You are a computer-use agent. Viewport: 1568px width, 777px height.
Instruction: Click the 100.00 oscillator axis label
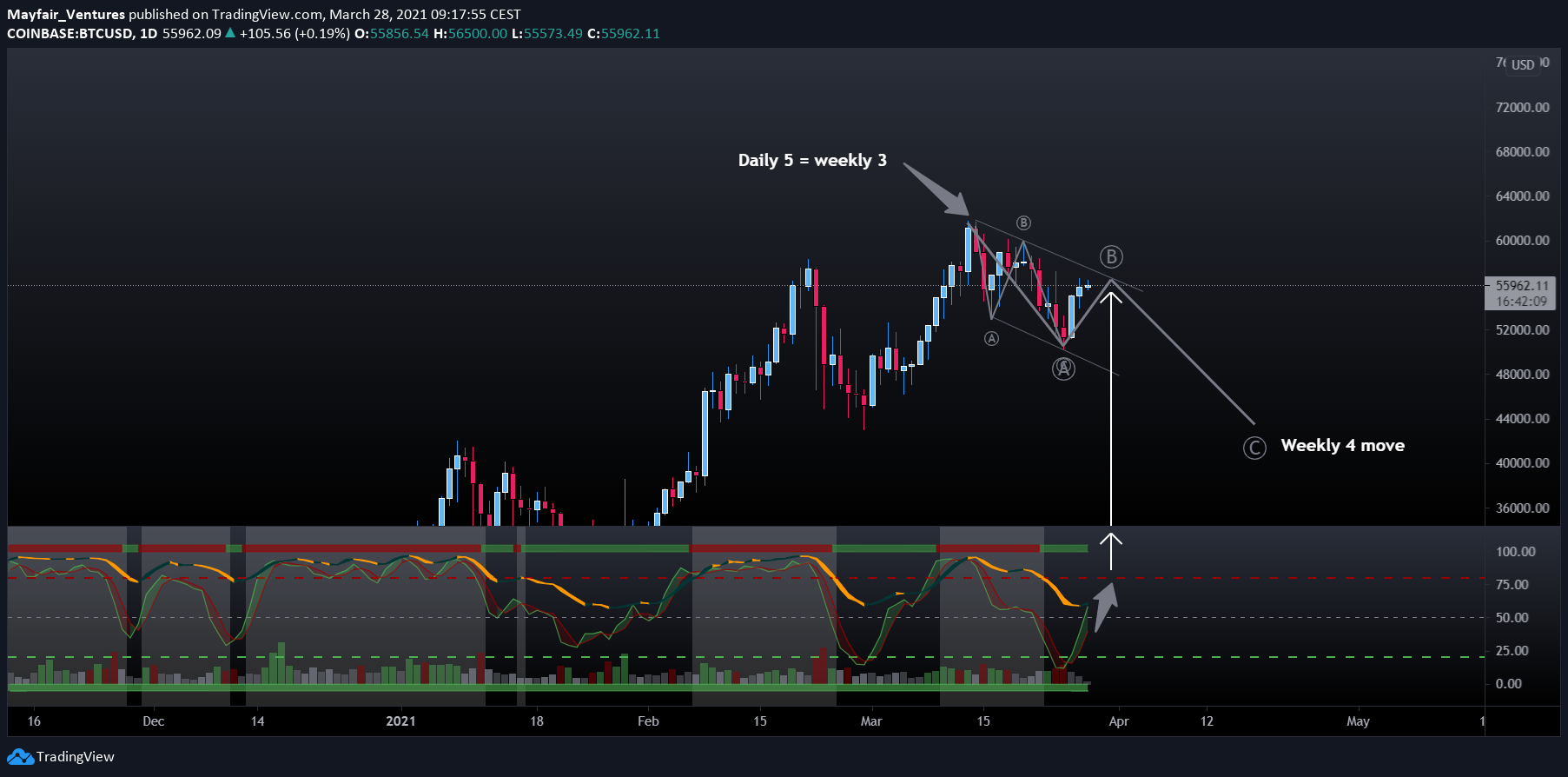pyautogui.click(x=1516, y=551)
